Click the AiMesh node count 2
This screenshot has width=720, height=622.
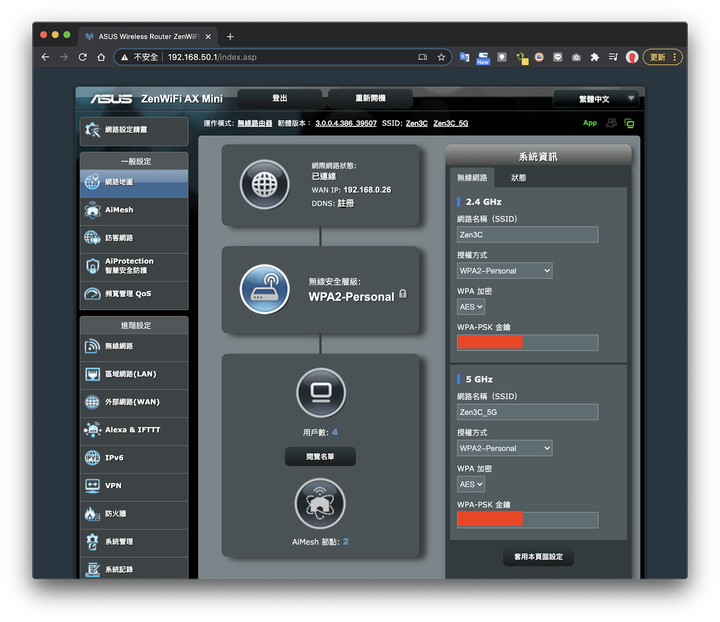[346, 542]
